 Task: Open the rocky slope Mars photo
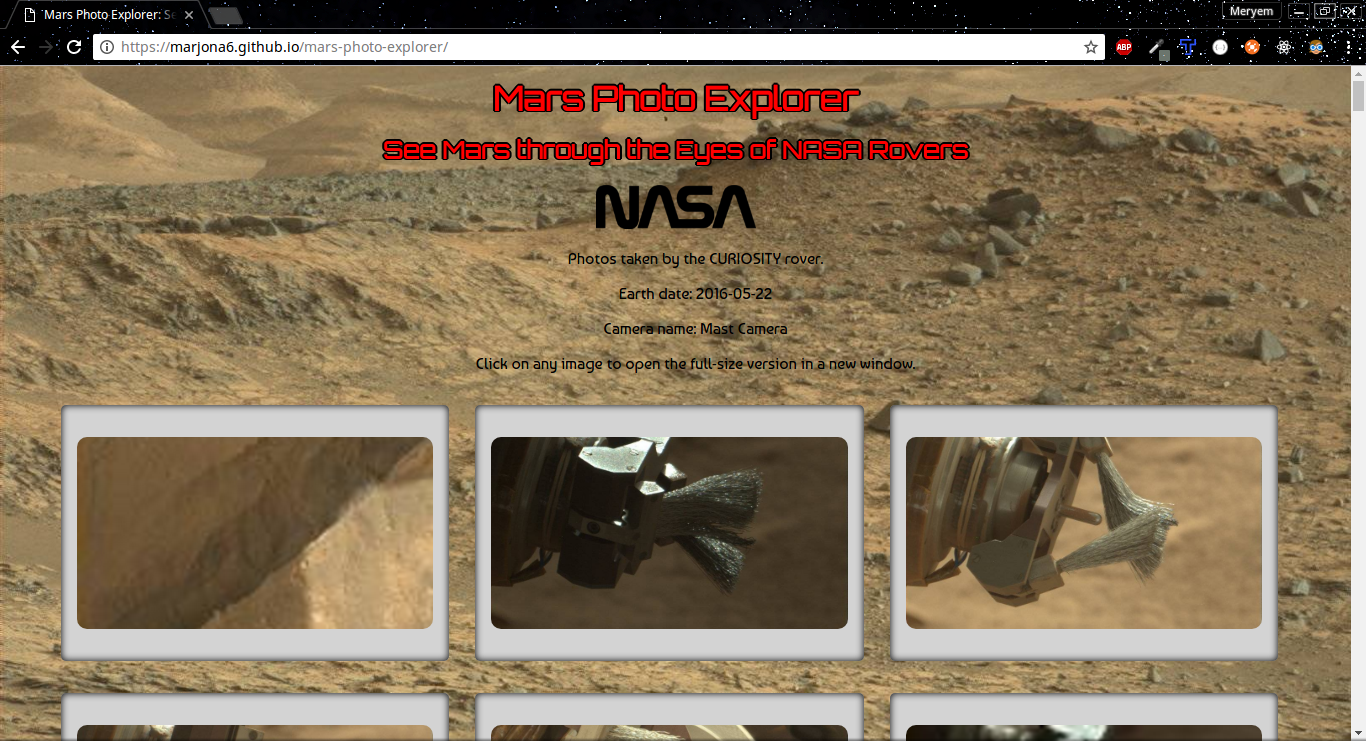pyautogui.click(x=255, y=533)
